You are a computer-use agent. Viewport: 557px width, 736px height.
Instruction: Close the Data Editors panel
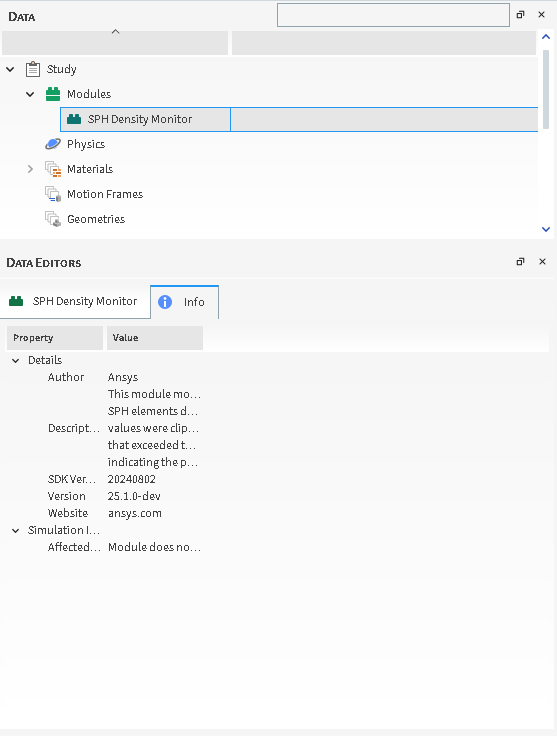pos(542,261)
